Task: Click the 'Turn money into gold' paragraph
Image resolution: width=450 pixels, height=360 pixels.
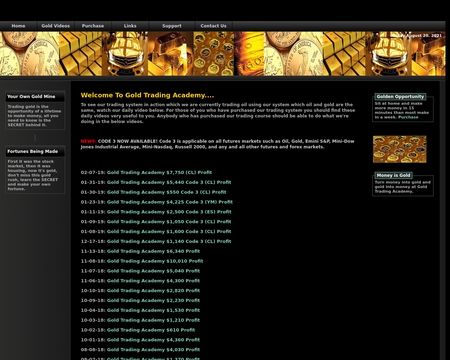Action: [403, 187]
